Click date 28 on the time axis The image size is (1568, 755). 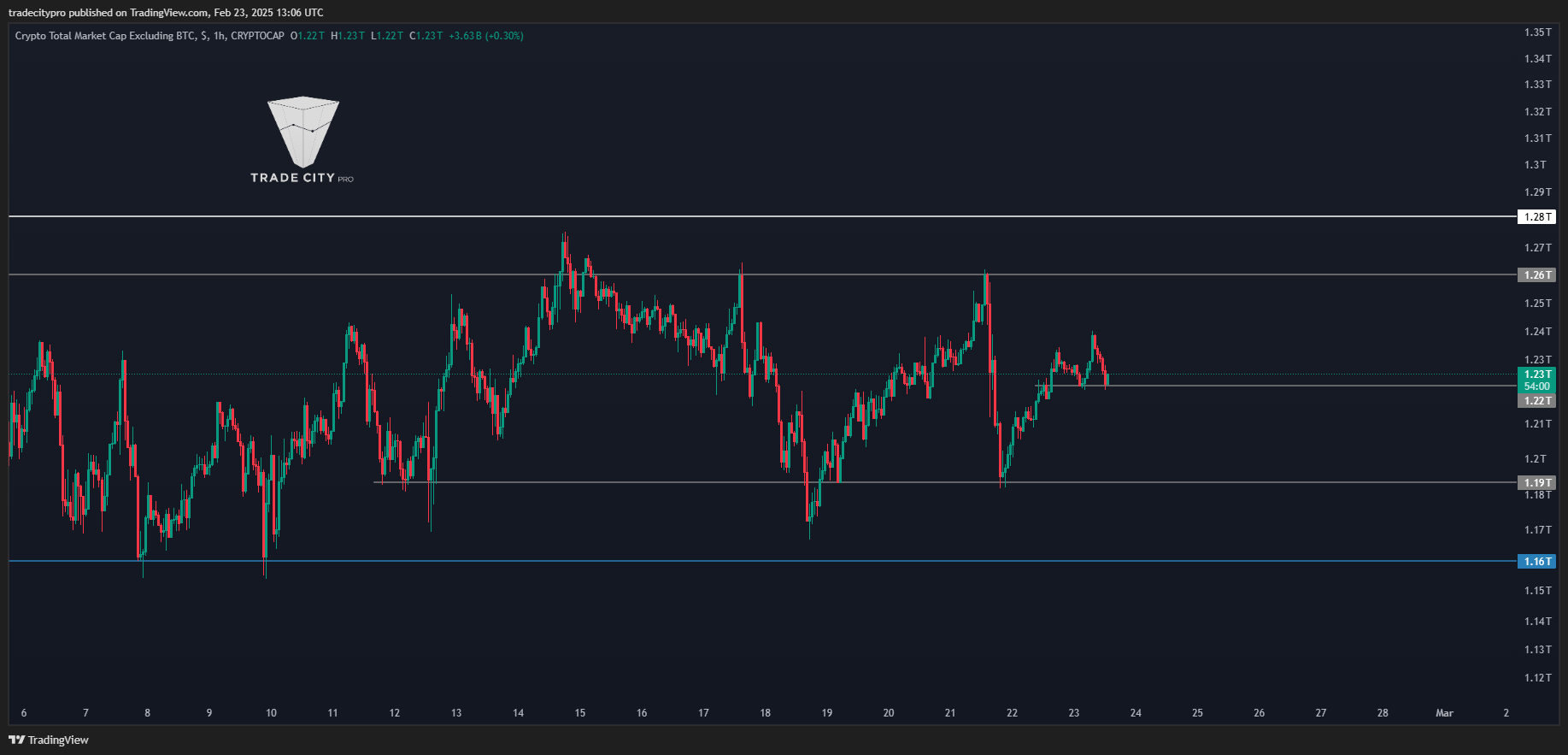(1383, 713)
